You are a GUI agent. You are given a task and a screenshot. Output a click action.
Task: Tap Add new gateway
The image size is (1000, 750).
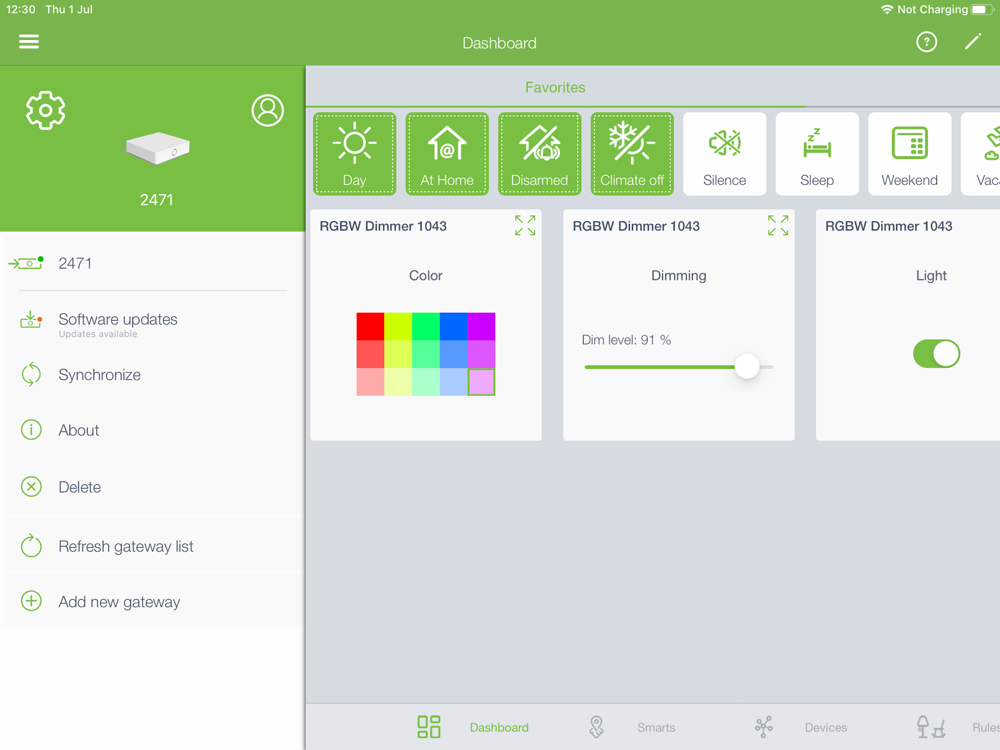coord(153,601)
